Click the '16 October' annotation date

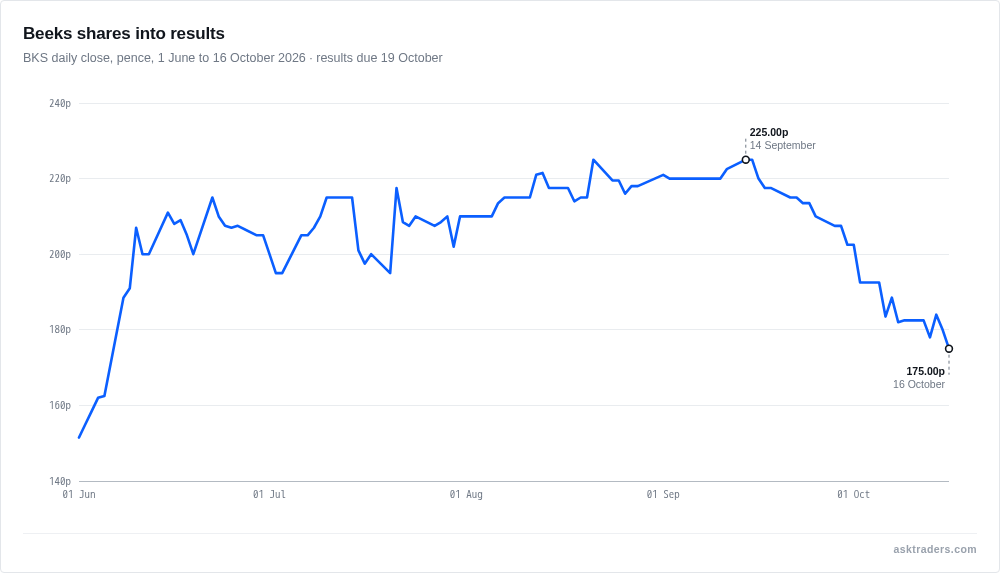click(x=919, y=384)
